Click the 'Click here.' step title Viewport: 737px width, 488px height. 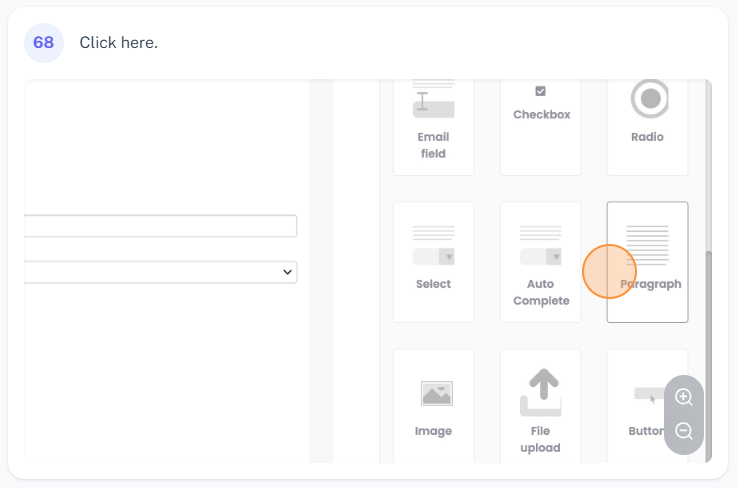pos(119,43)
